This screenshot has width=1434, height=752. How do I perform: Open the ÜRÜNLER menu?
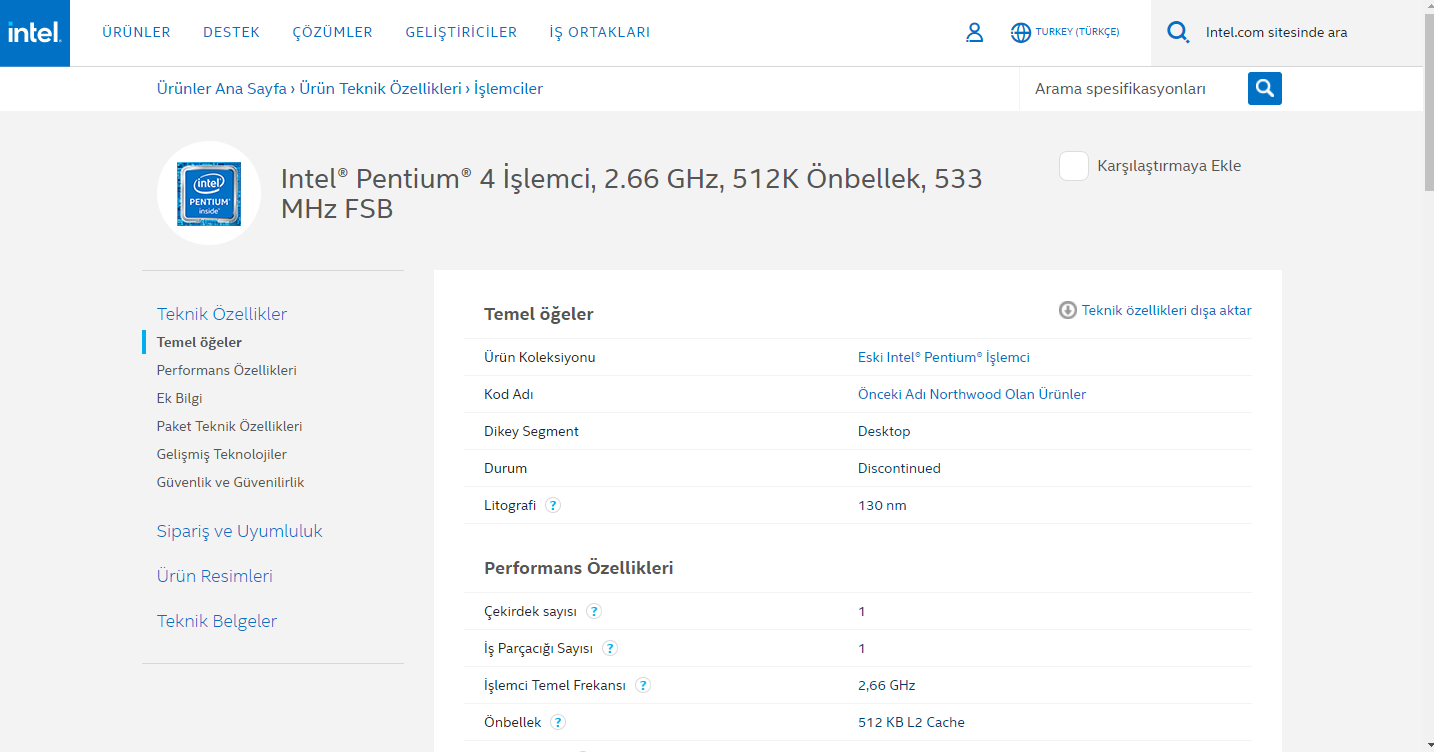[x=136, y=32]
